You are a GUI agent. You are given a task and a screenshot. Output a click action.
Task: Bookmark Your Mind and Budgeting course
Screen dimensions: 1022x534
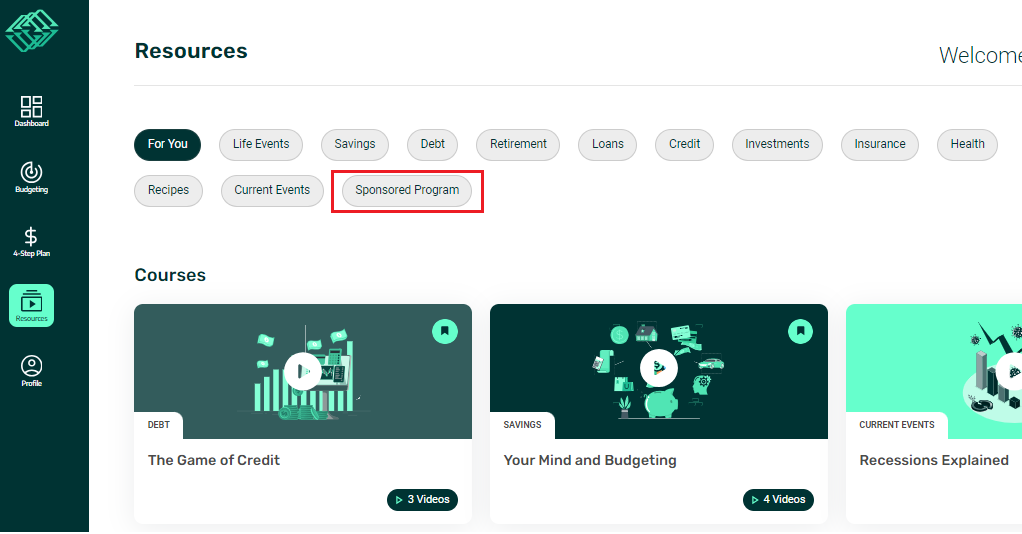(x=800, y=331)
